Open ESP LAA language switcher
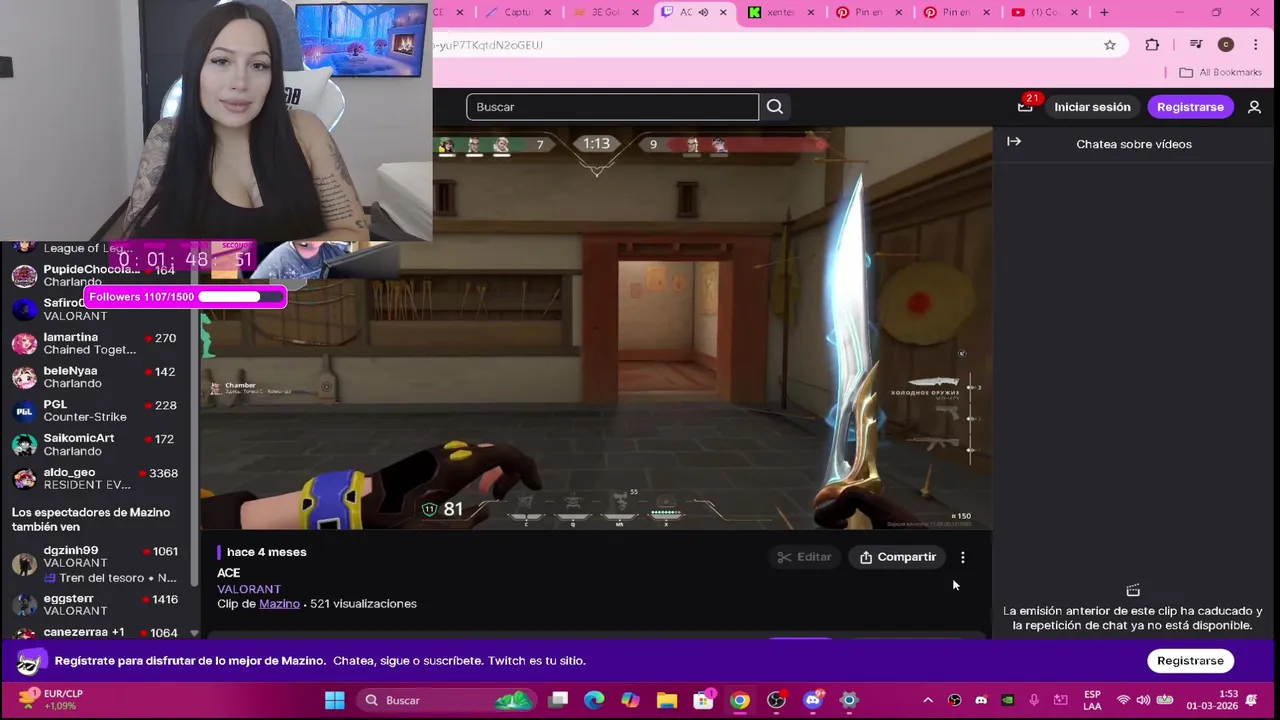This screenshot has width=1280, height=720. 1092,700
